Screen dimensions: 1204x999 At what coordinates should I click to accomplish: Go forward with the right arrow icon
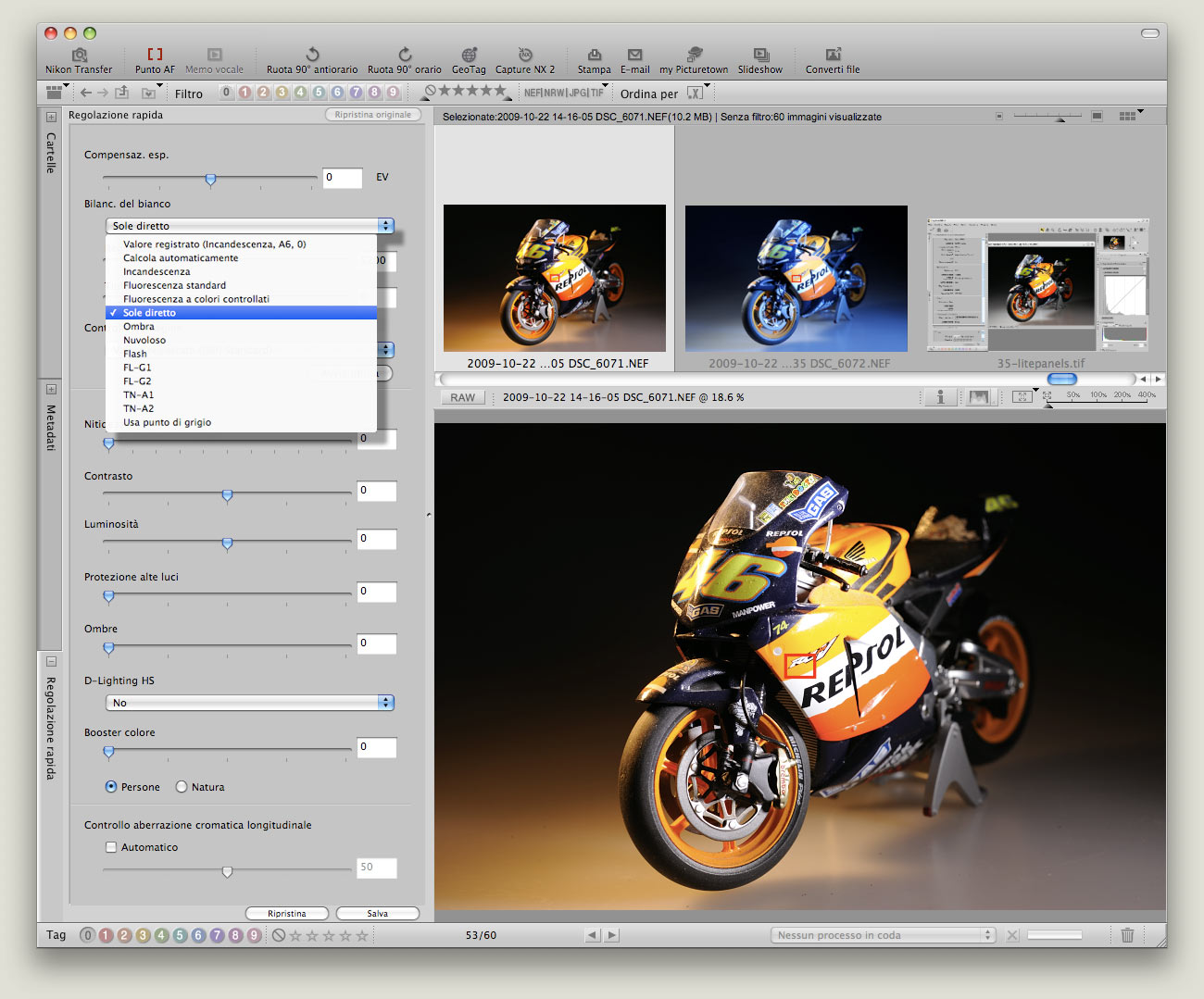103,93
